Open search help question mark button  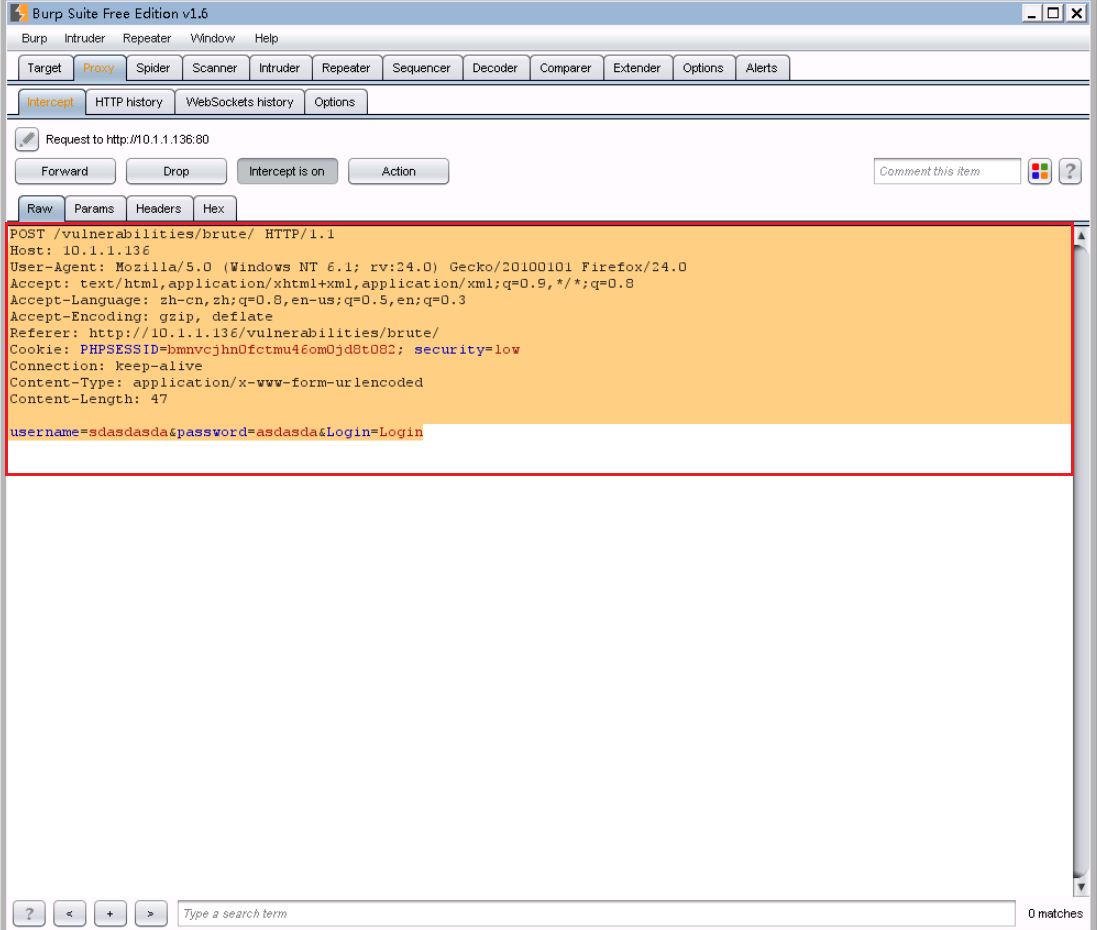[x=29, y=913]
